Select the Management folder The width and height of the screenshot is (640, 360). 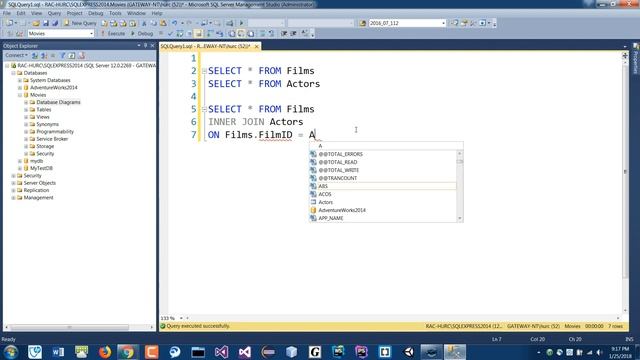tap(38, 198)
